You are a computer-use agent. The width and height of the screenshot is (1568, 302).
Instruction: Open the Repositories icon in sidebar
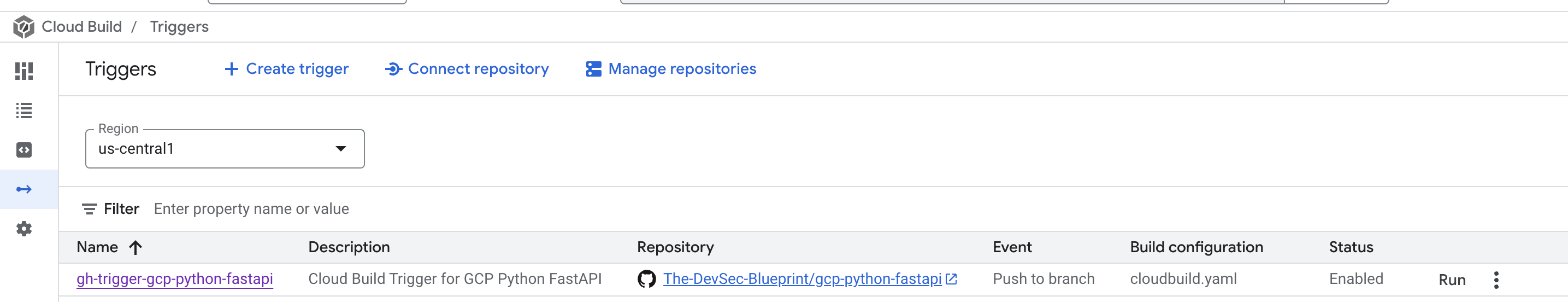click(x=23, y=150)
